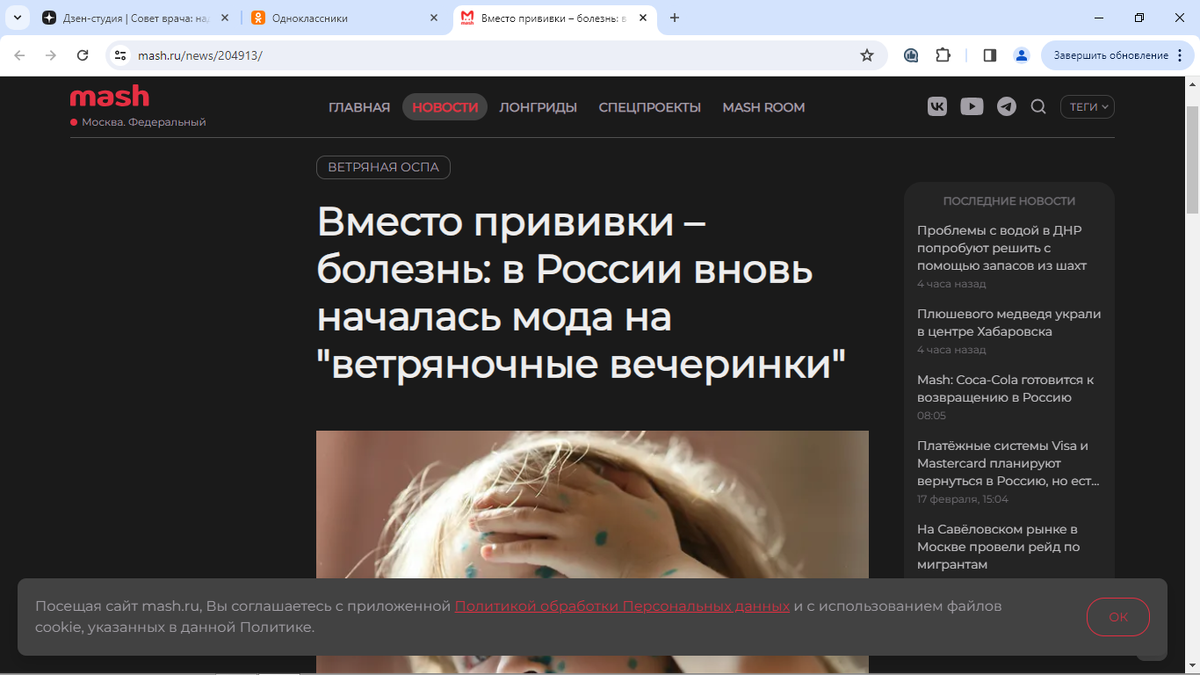Open a new browser tab with plus
The width and height of the screenshot is (1200, 675).
point(675,18)
